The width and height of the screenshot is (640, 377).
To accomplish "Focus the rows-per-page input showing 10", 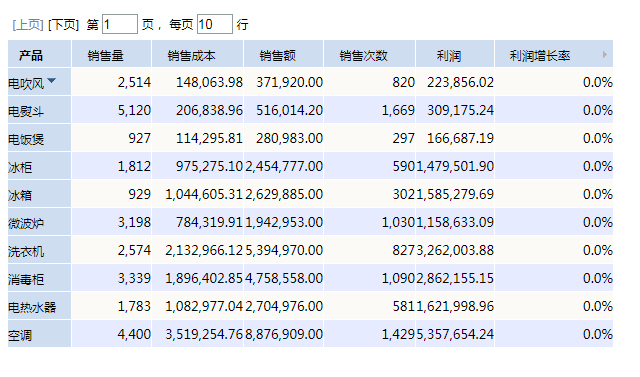I will [x=215, y=24].
